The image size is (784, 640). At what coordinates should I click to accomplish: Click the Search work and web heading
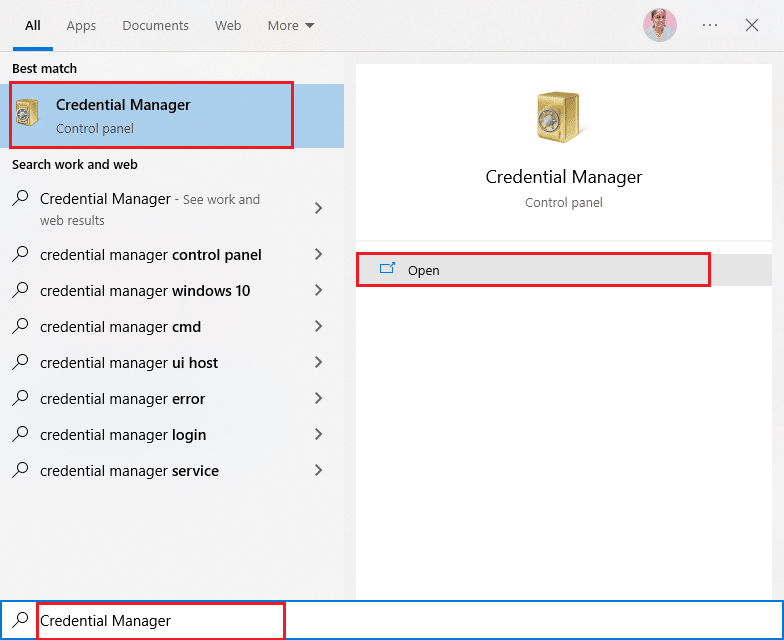point(75,164)
